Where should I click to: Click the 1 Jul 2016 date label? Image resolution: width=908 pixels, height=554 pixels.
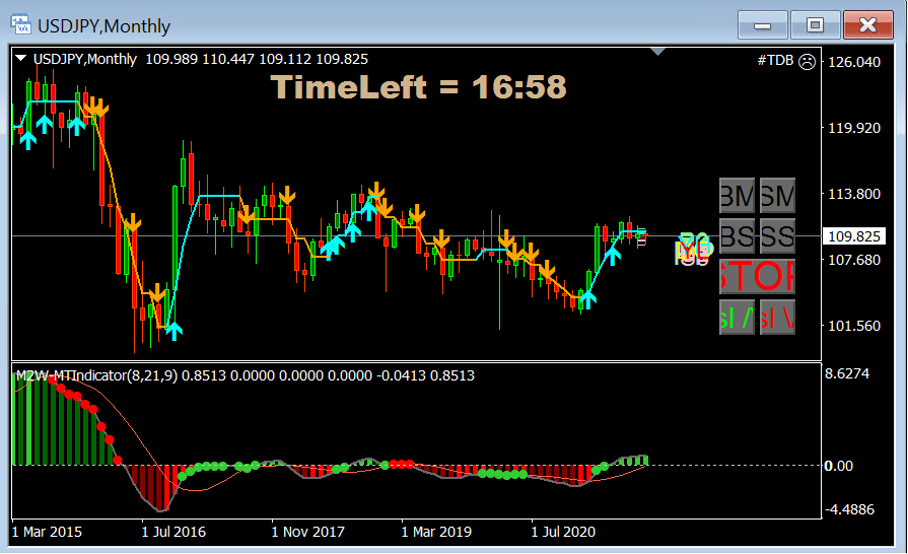(x=174, y=532)
